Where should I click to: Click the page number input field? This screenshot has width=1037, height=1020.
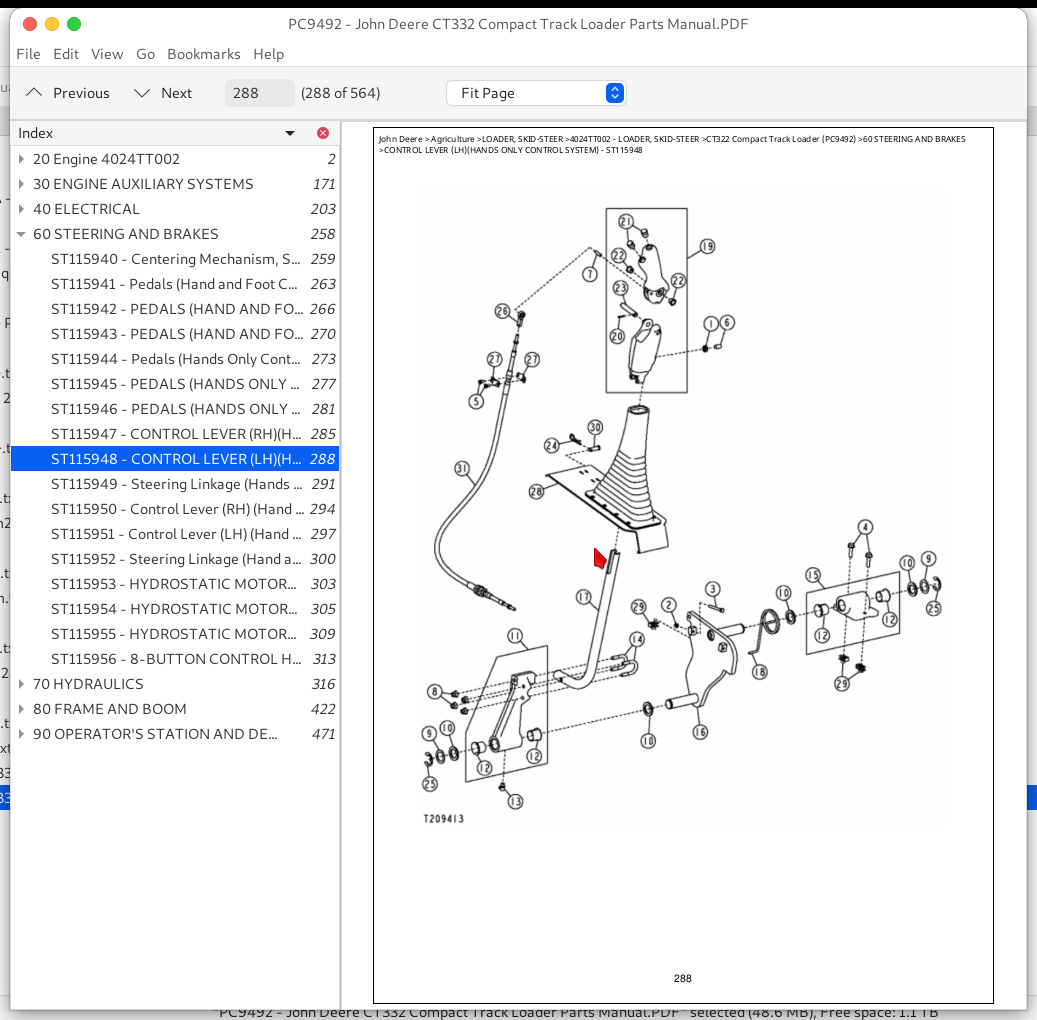point(259,93)
